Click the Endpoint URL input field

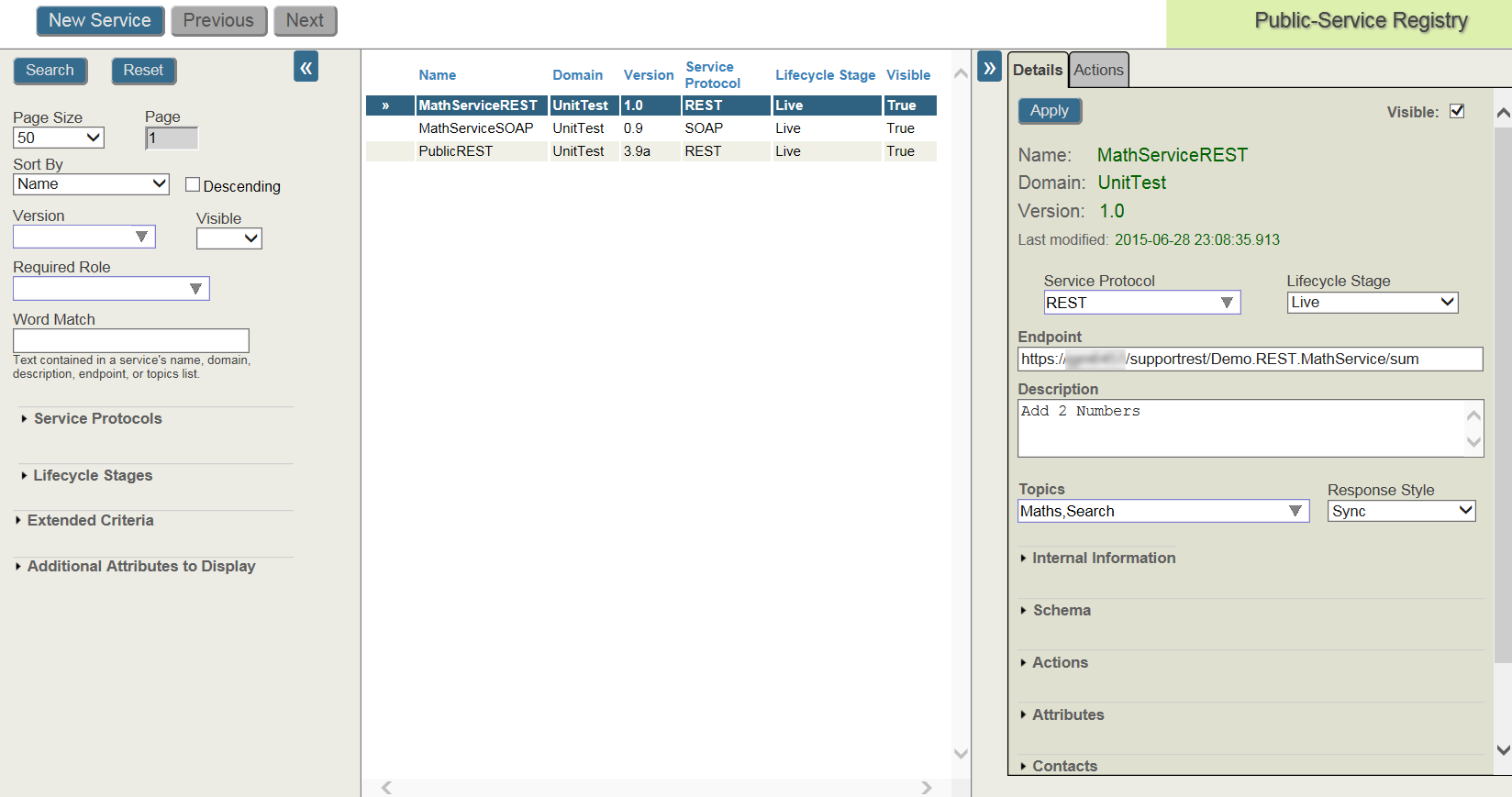pos(1251,359)
